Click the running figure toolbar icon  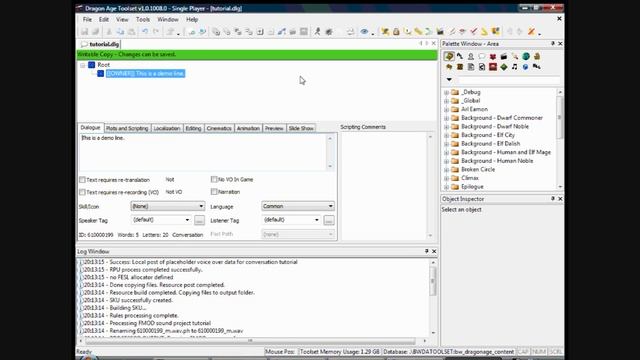pos(317,31)
